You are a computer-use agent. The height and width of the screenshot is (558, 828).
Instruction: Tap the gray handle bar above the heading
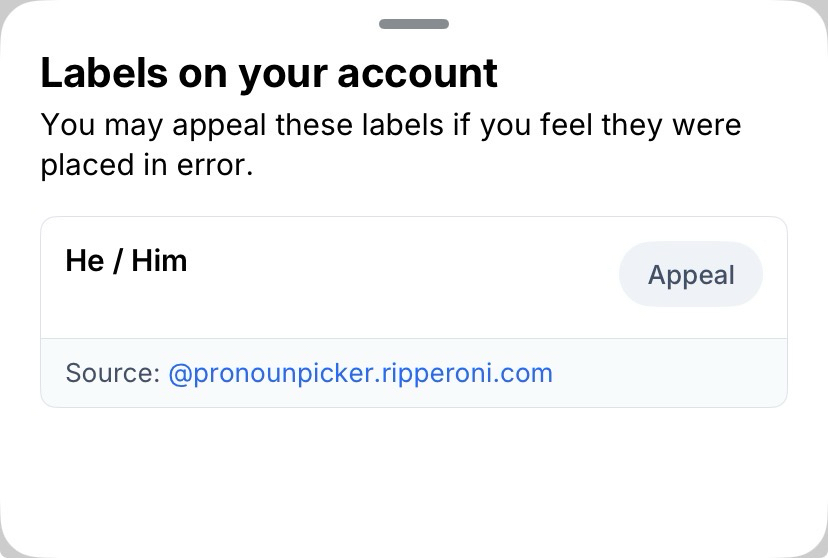pos(414,23)
